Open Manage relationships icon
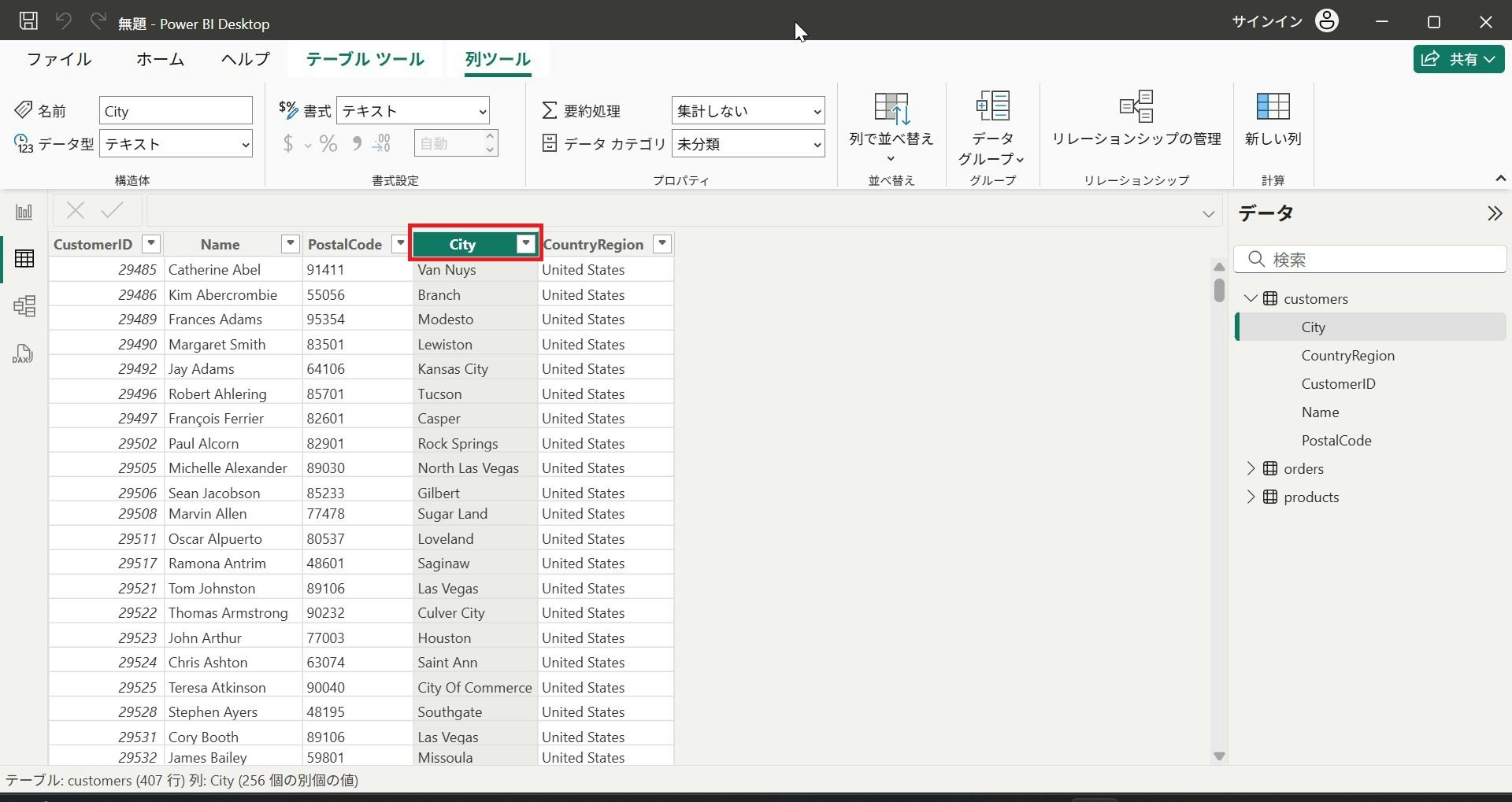The image size is (1512, 802). click(1136, 106)
